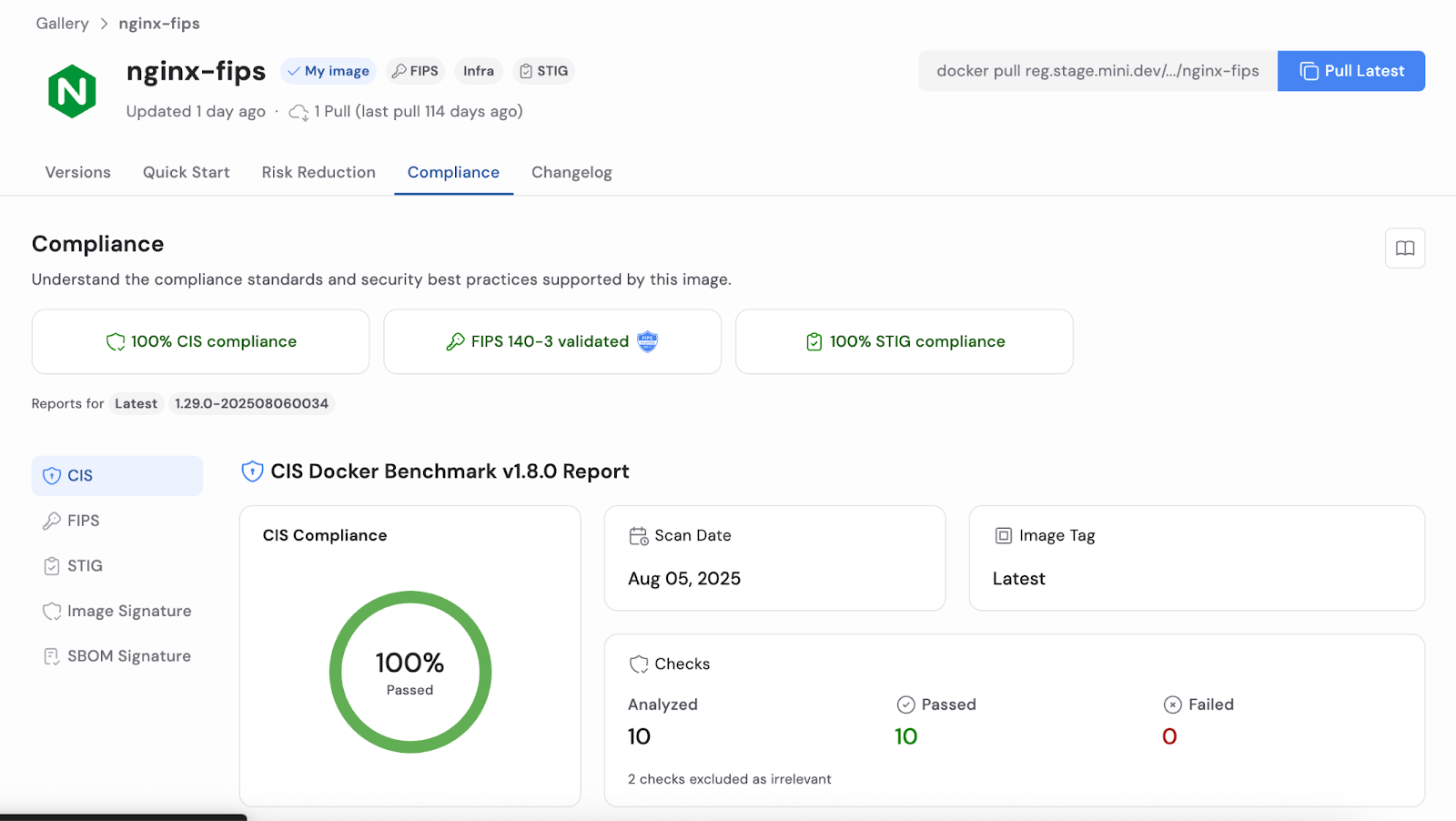This screenshot has height=821, width=1456.
Task: Click the chevron in the Gallery breadcrumb
Action: (104, 24)
